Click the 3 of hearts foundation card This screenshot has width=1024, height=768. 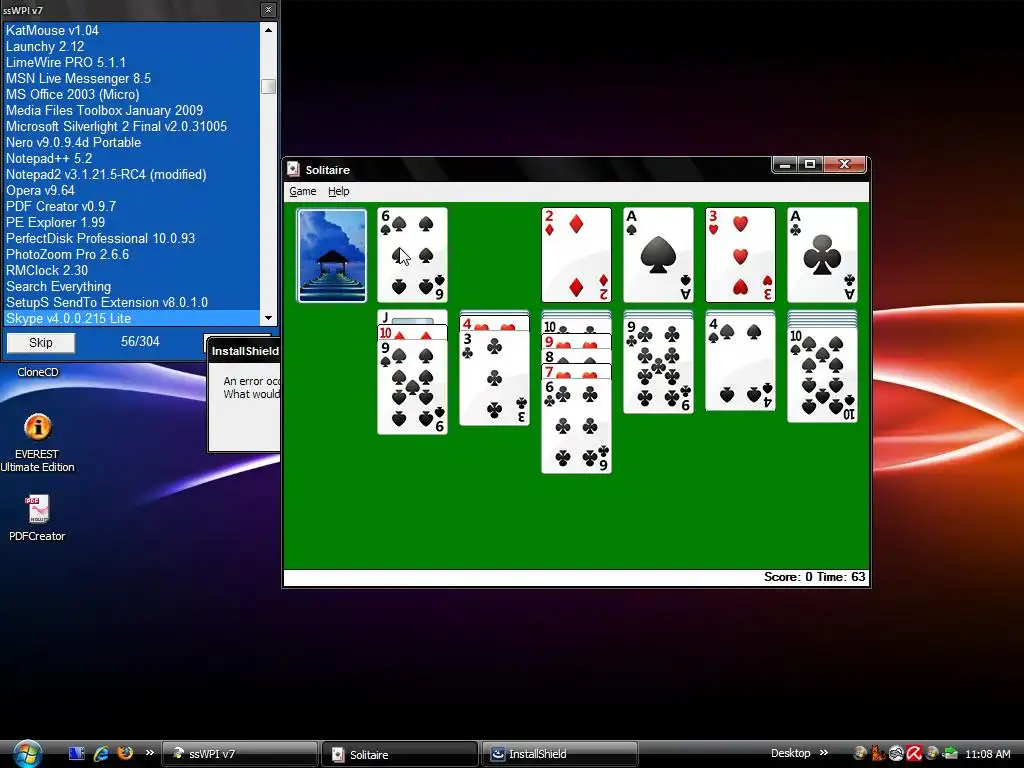click(x=740, y=255)
